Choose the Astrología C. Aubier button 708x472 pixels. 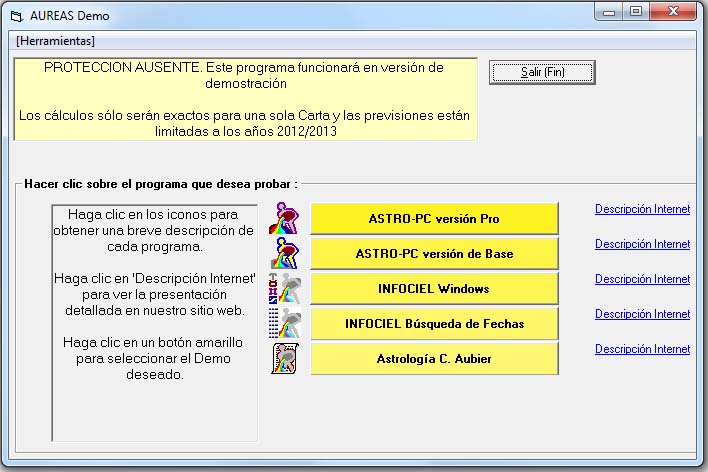tap(434, 359)
